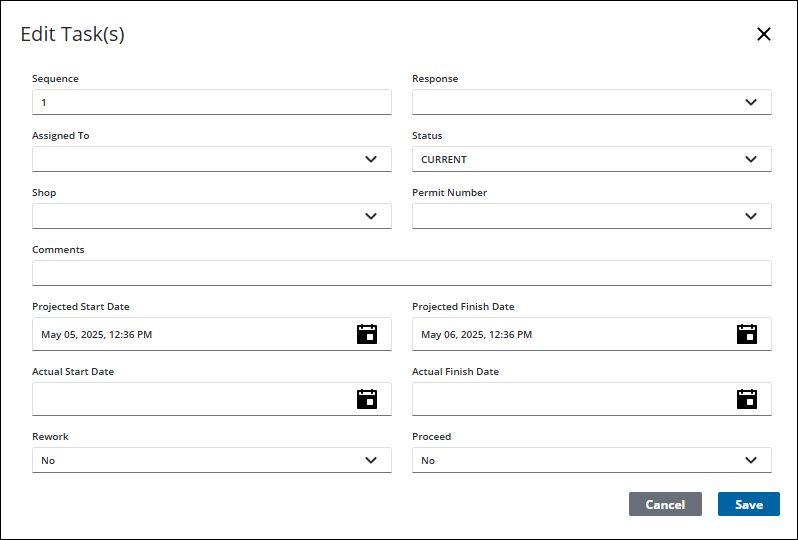This screenshot has width=798, height=540.
Task: Focus the Comments text field
Action: point(401,273)
